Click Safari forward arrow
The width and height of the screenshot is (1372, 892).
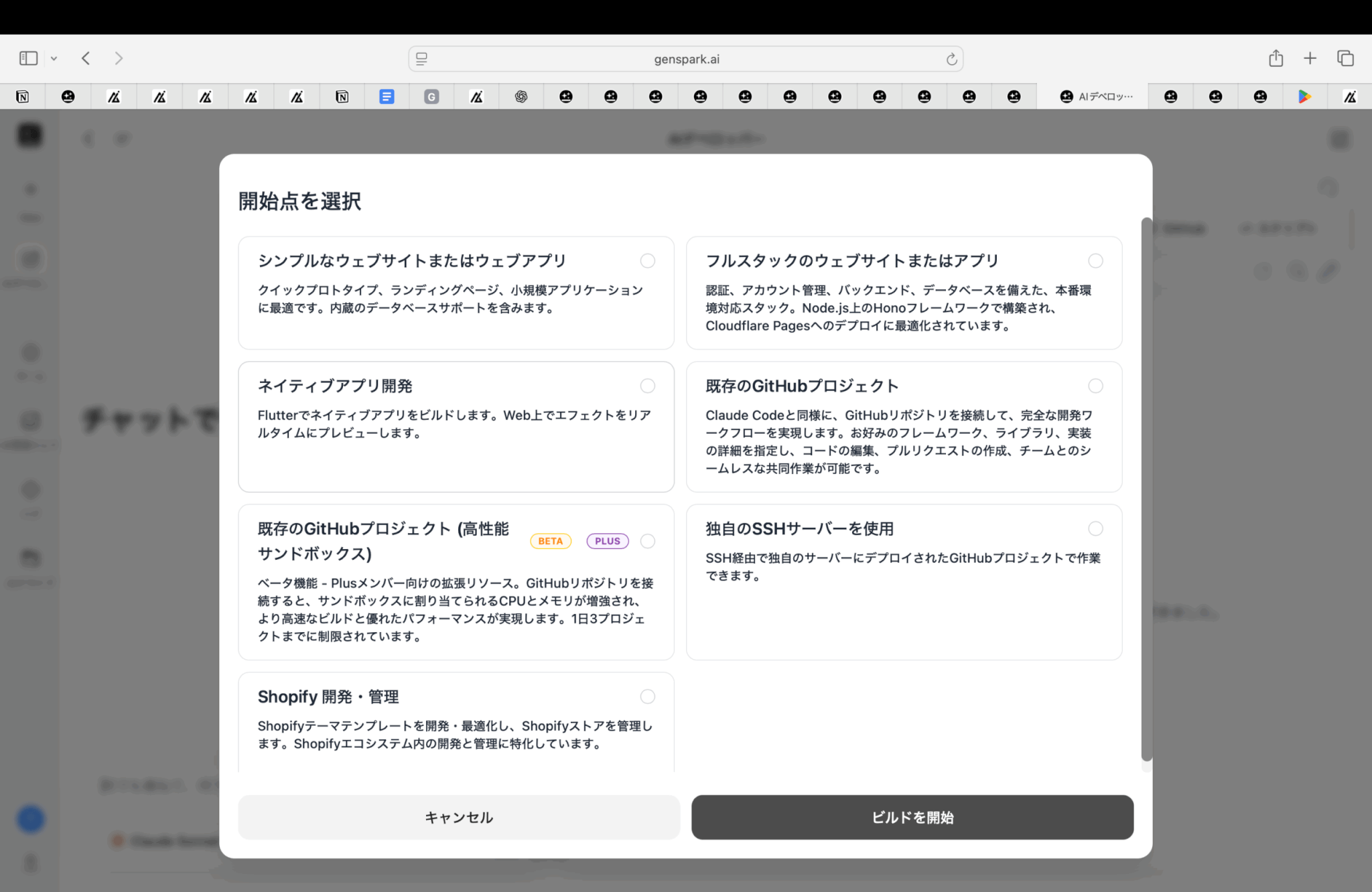pyautogui.click(x=119, y=58)
